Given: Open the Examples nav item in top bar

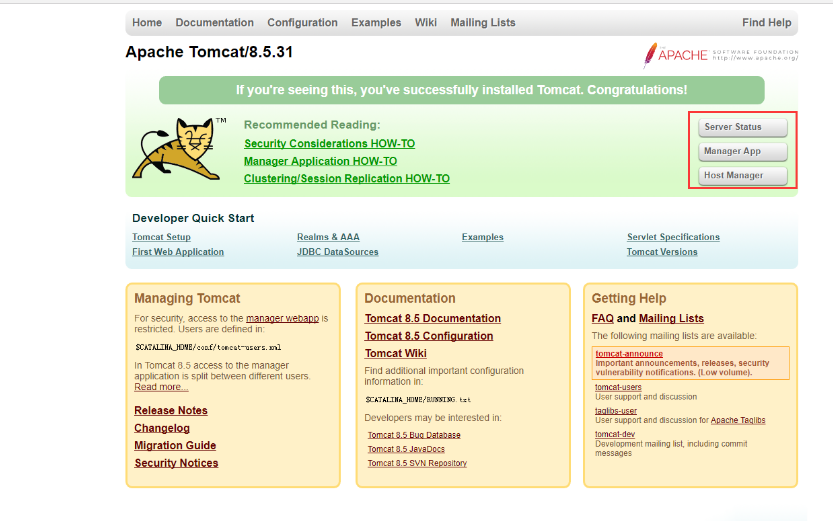Looking at the screenshot, I should [376, 22].
